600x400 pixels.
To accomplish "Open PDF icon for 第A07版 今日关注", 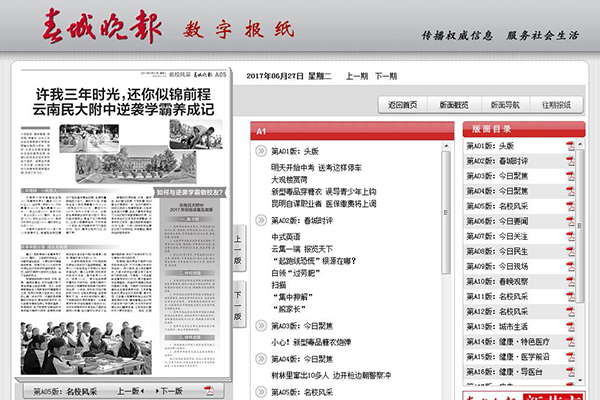I will tap(570, 237).
